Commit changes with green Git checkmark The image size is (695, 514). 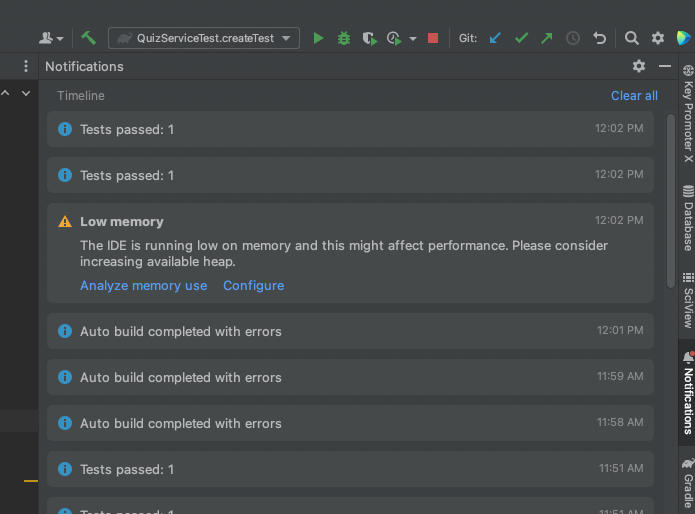tap(521, 38)
